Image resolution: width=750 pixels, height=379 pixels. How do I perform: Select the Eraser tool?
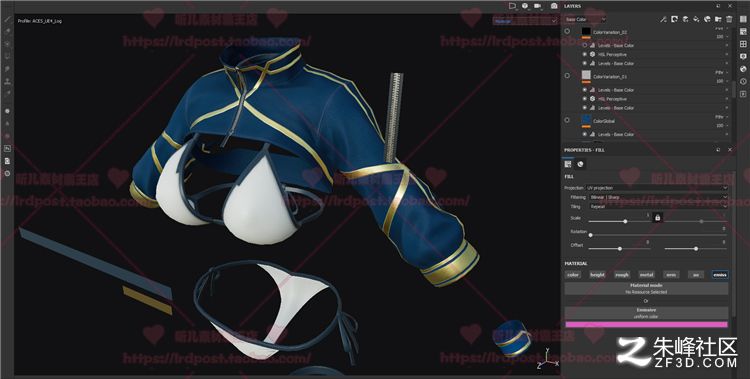point(7,31)
